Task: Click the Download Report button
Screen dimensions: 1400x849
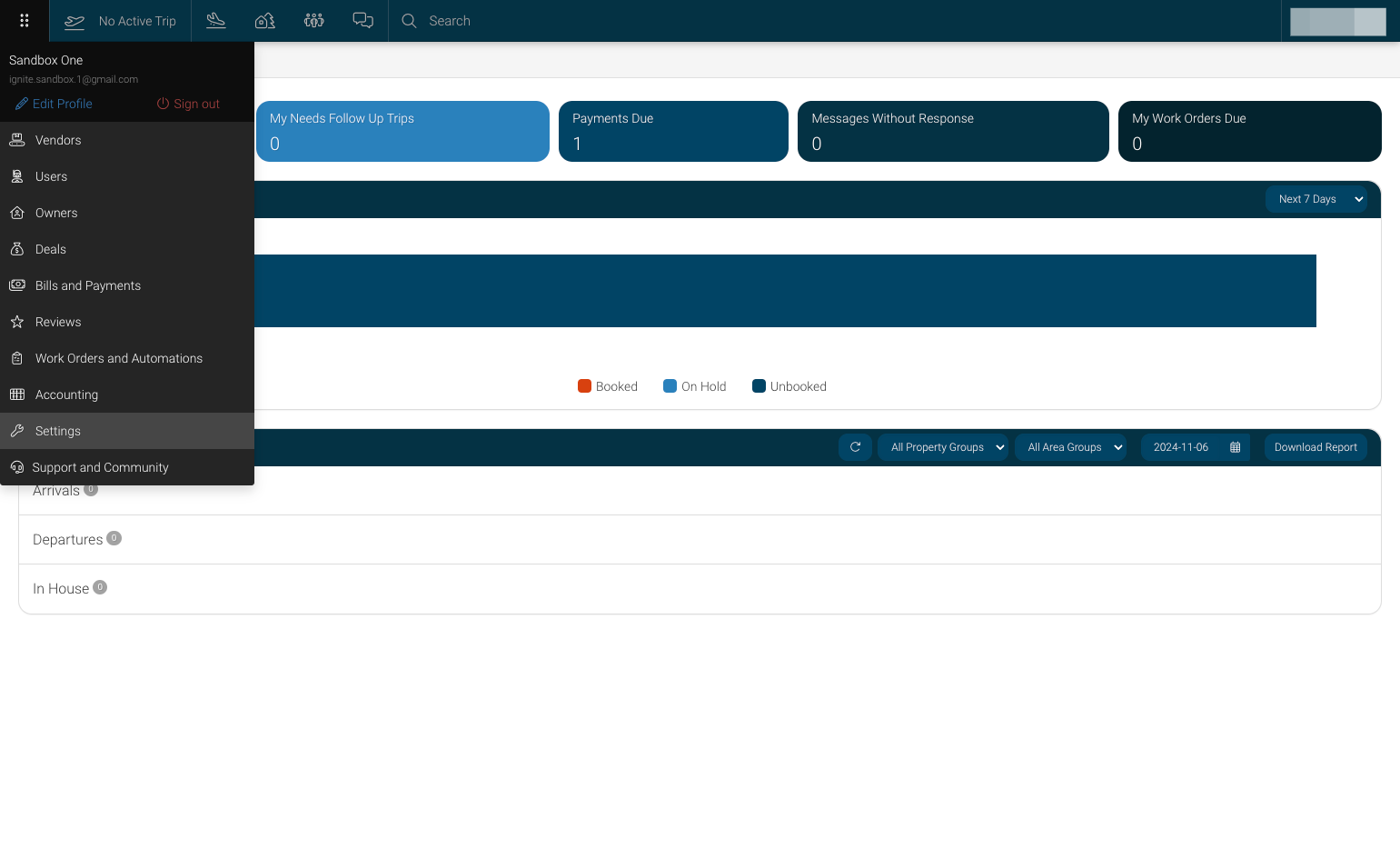Action: (x=1316, y=447)
